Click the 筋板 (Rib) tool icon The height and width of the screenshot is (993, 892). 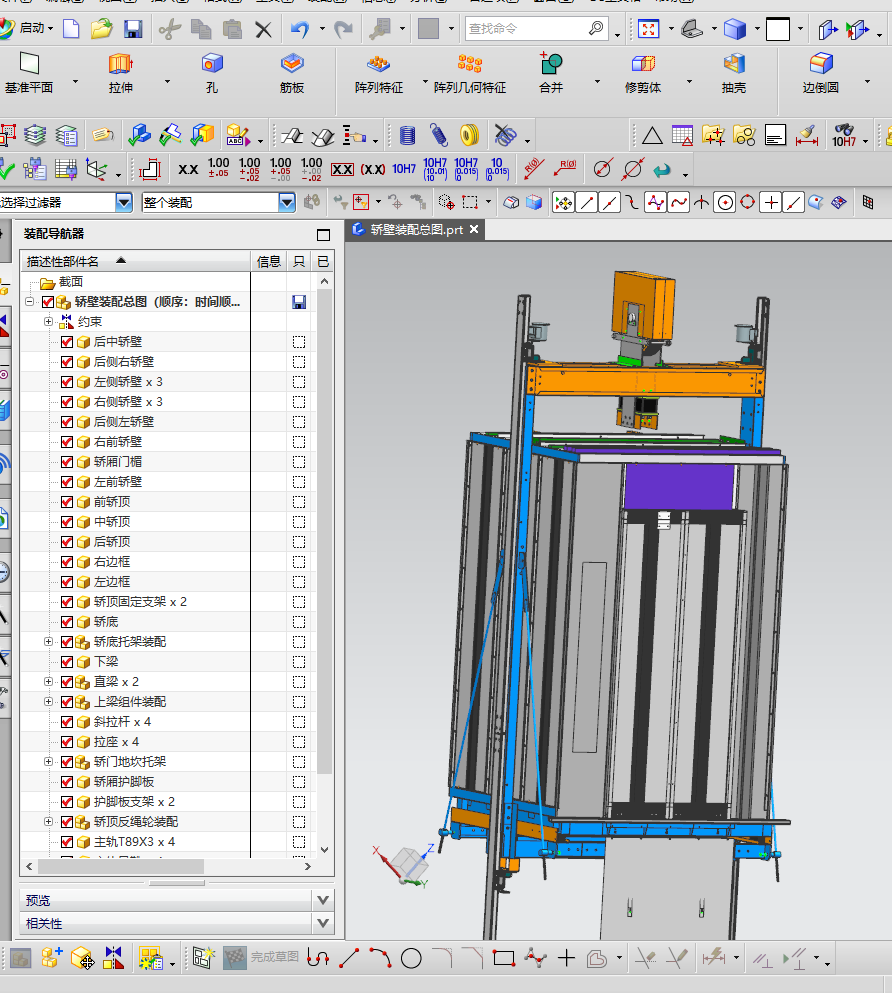pos(292,65)
